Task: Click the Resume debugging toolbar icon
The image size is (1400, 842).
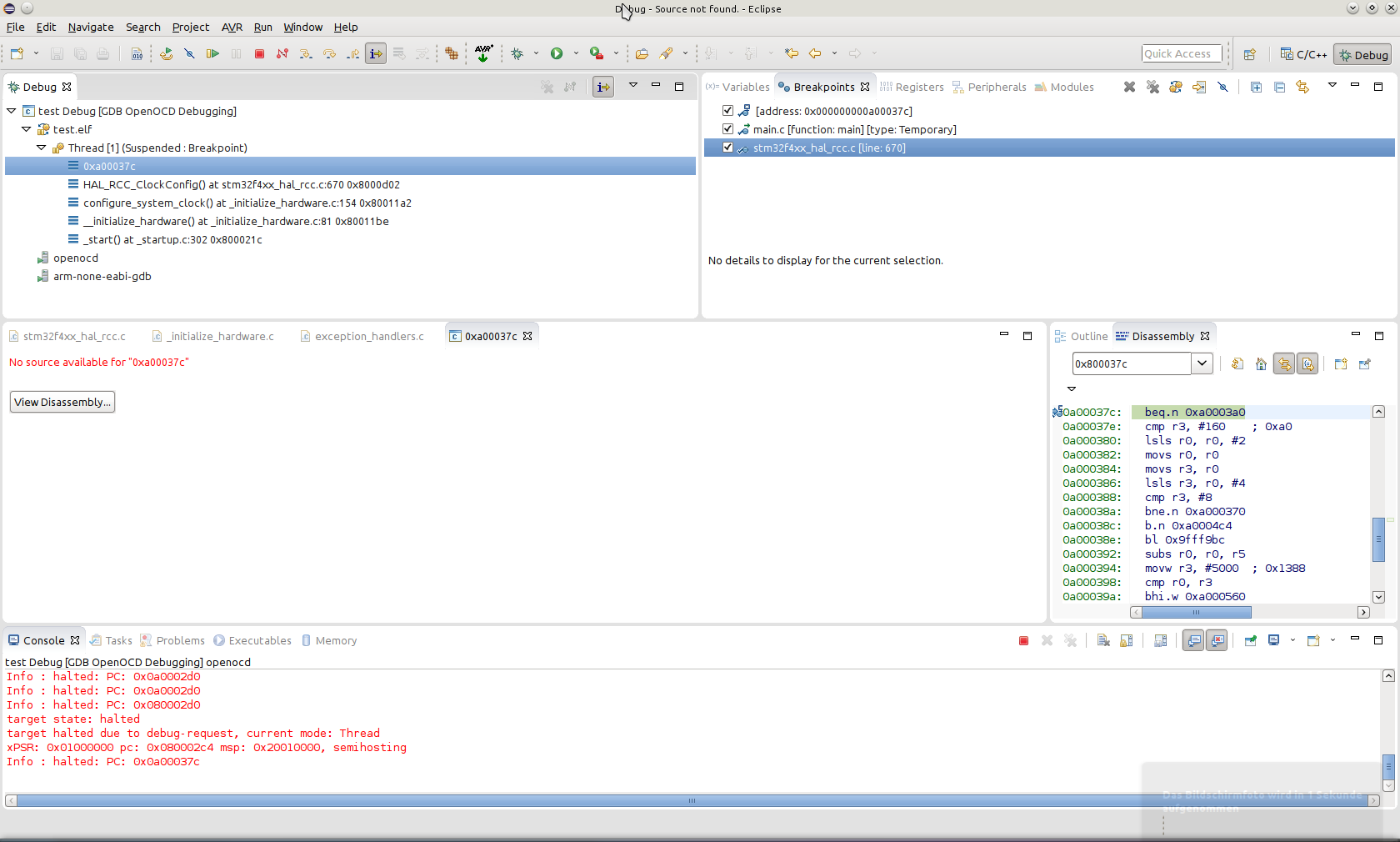Action: click(212, 53)
